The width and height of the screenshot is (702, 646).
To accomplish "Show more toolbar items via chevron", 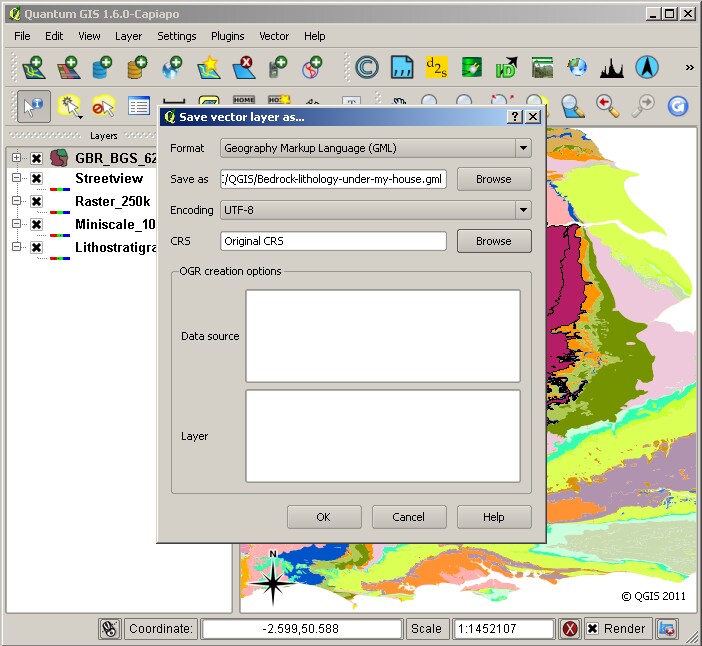I will click(x=689, y=68).
